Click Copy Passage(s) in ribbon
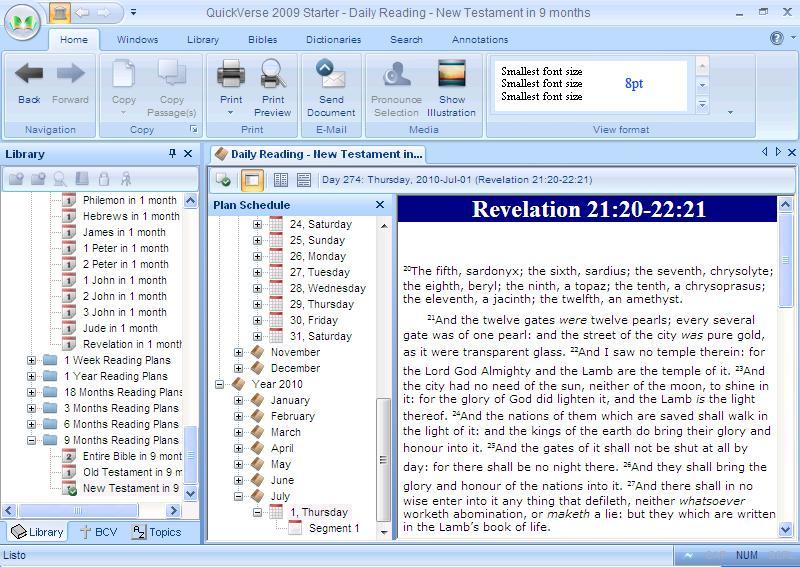This screenshot has width=800, height=567. (171, 88)
